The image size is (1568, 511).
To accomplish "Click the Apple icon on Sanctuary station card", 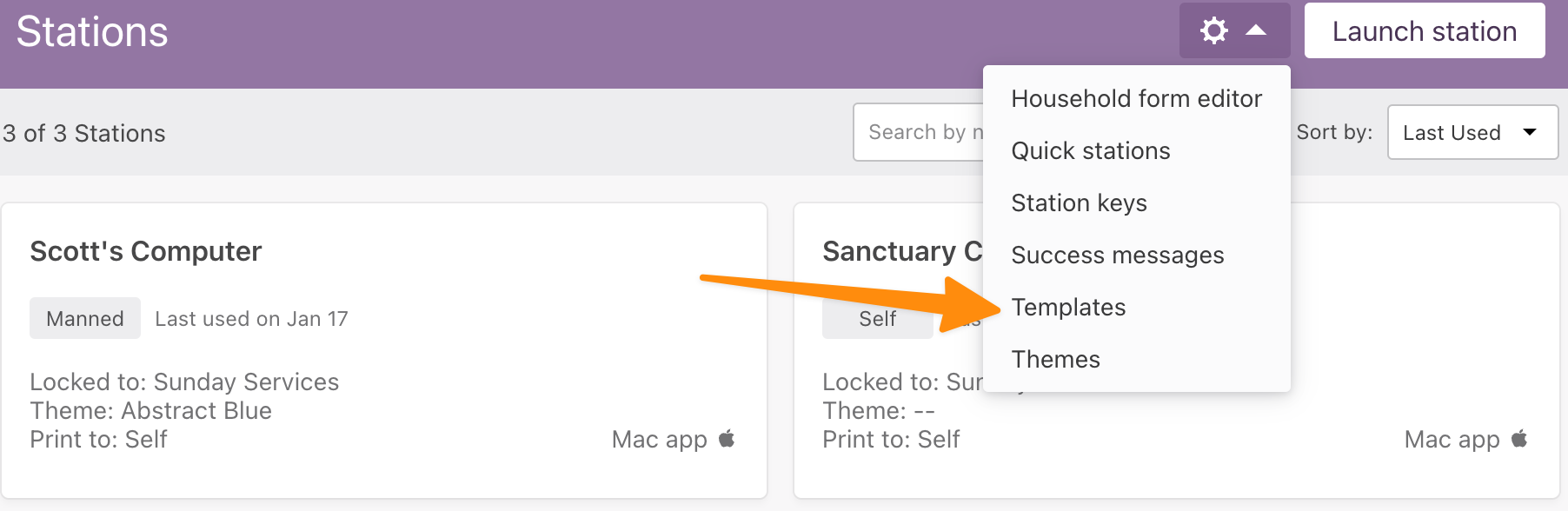I will coord(1519,439).
